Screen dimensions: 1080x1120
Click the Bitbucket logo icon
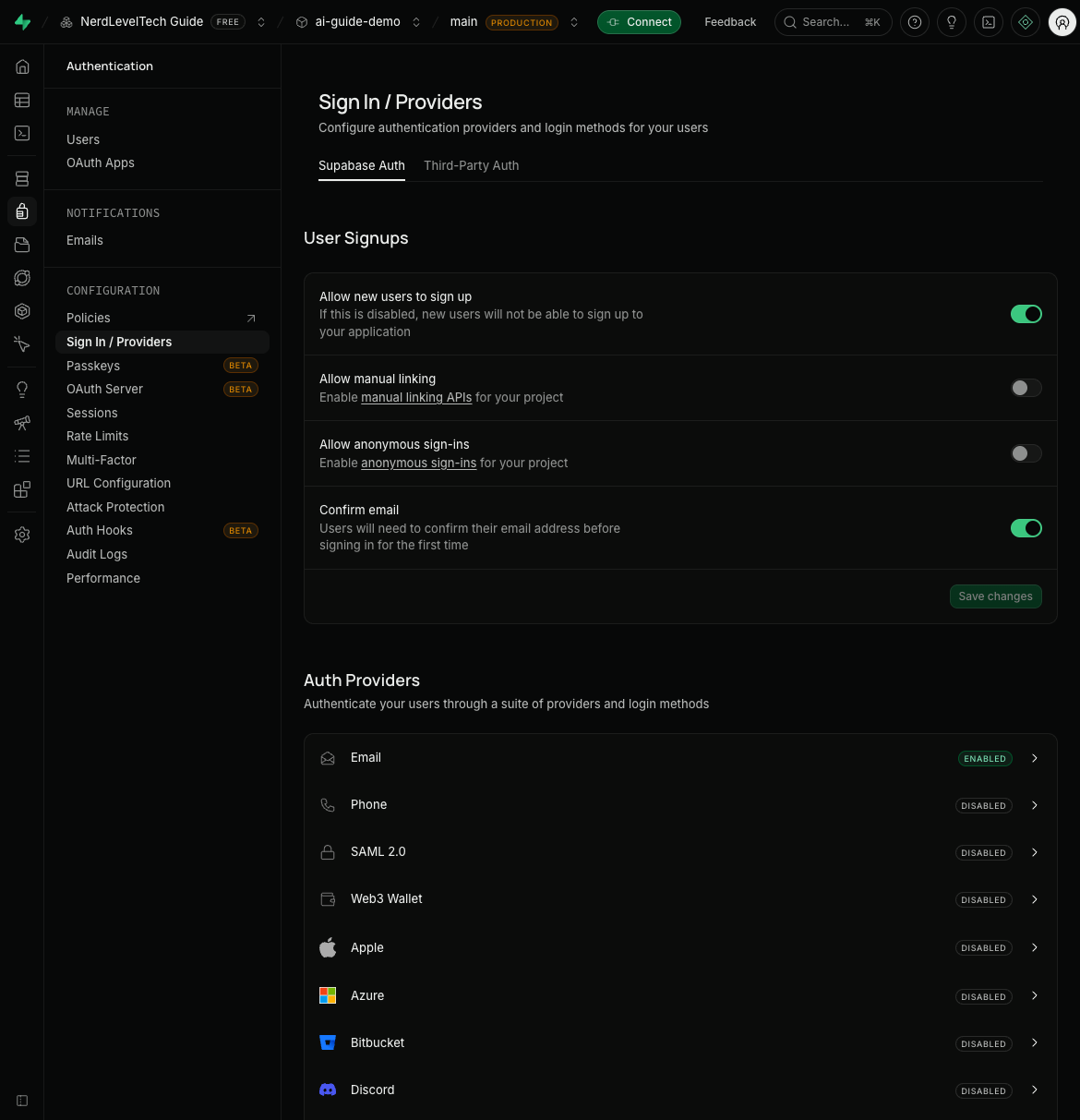328,1042
